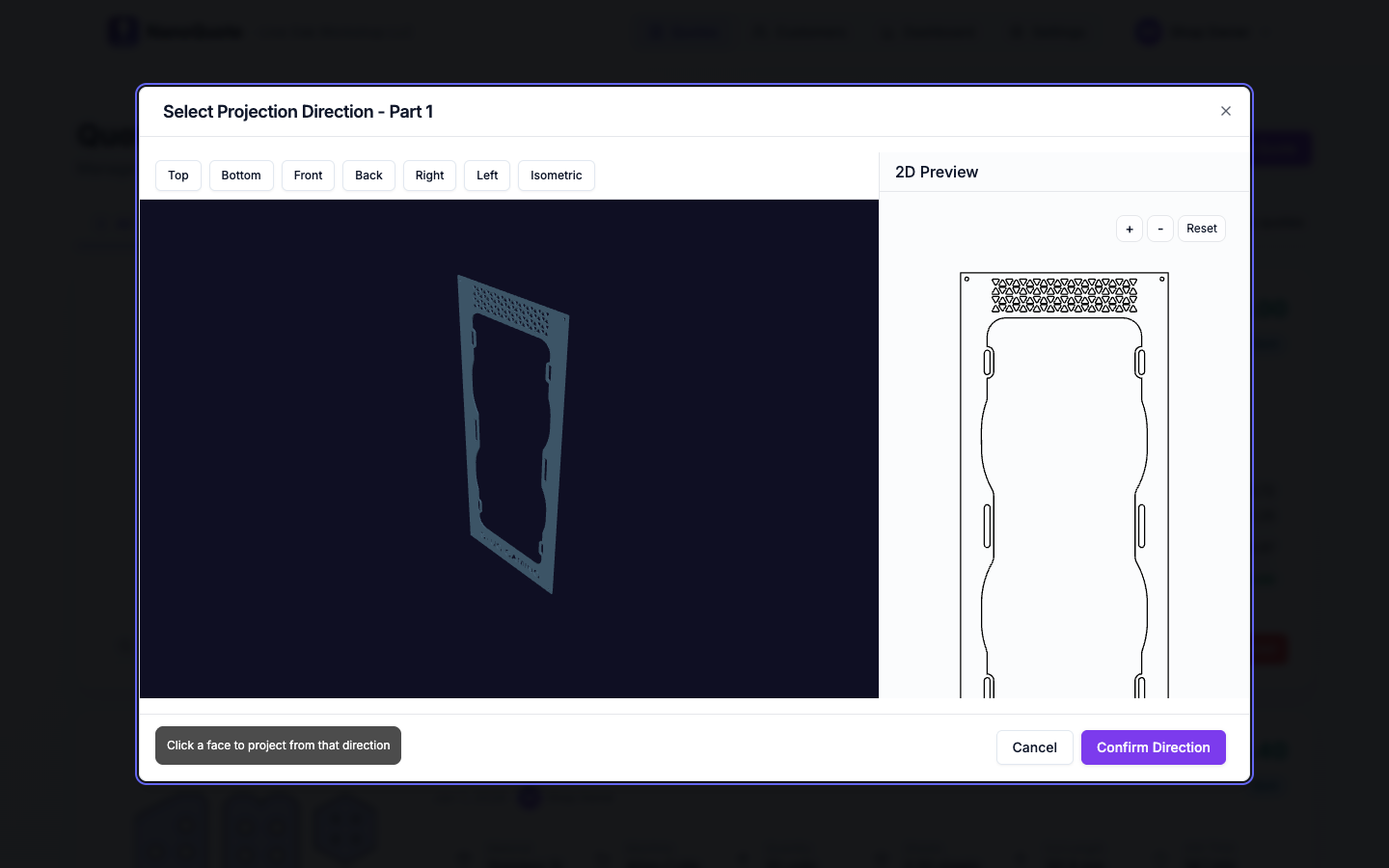Screen dimensions: 1389x868
Task: Click the 2D Preview panel title
Action: [x=937, y=172]
